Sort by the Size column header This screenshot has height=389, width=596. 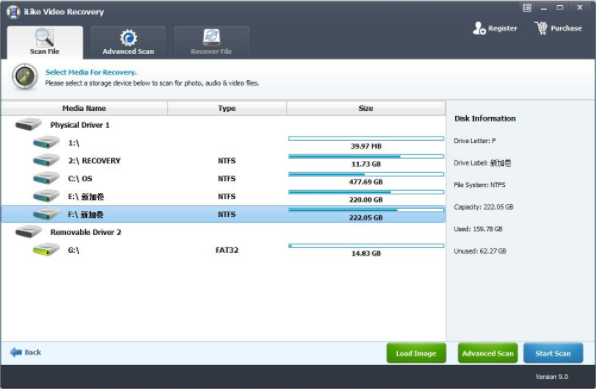[x=366, y=108]
